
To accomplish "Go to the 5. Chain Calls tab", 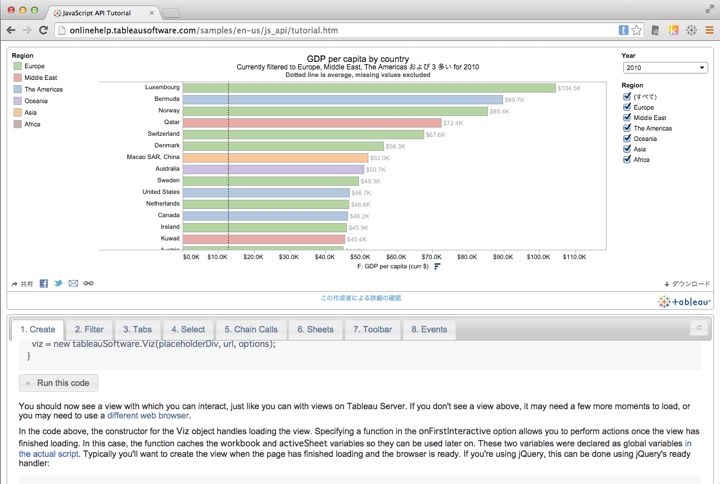I will (x=251, y=329).
